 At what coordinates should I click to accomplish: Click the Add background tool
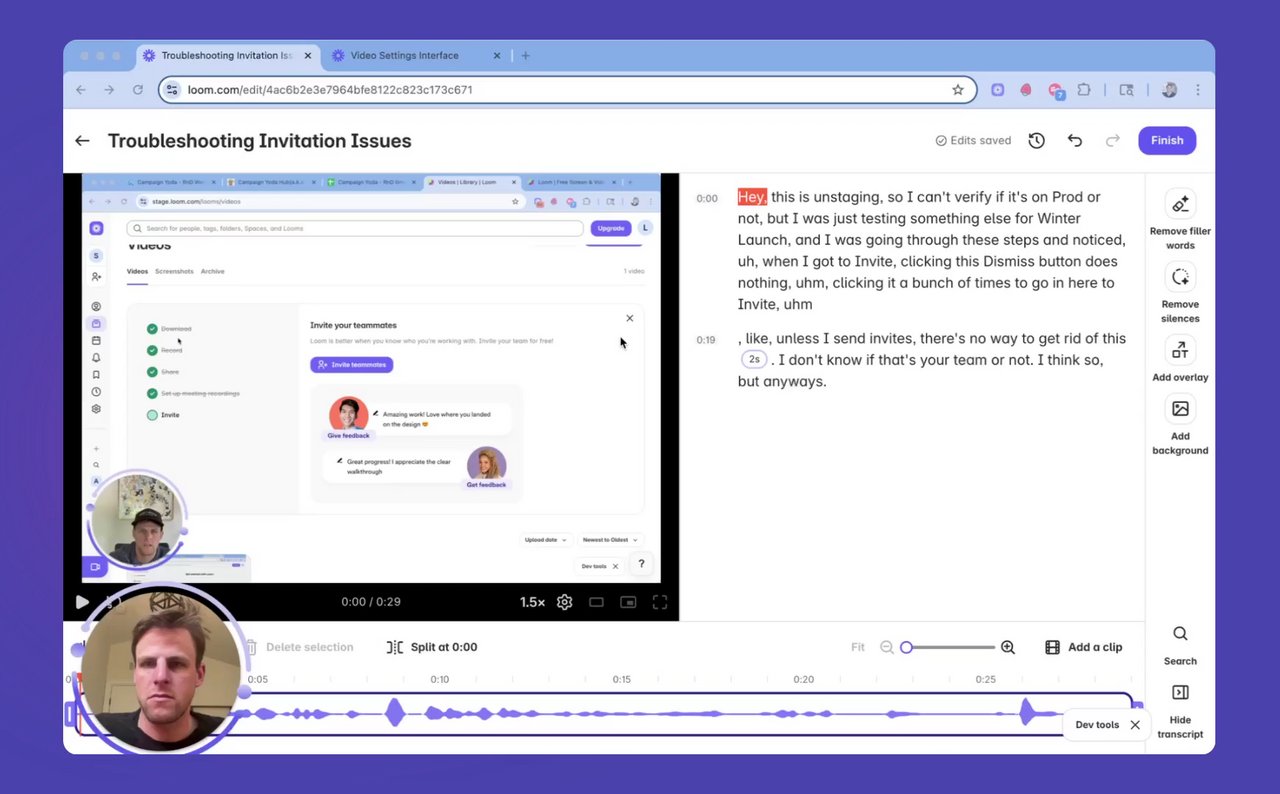coord(1180,425)
